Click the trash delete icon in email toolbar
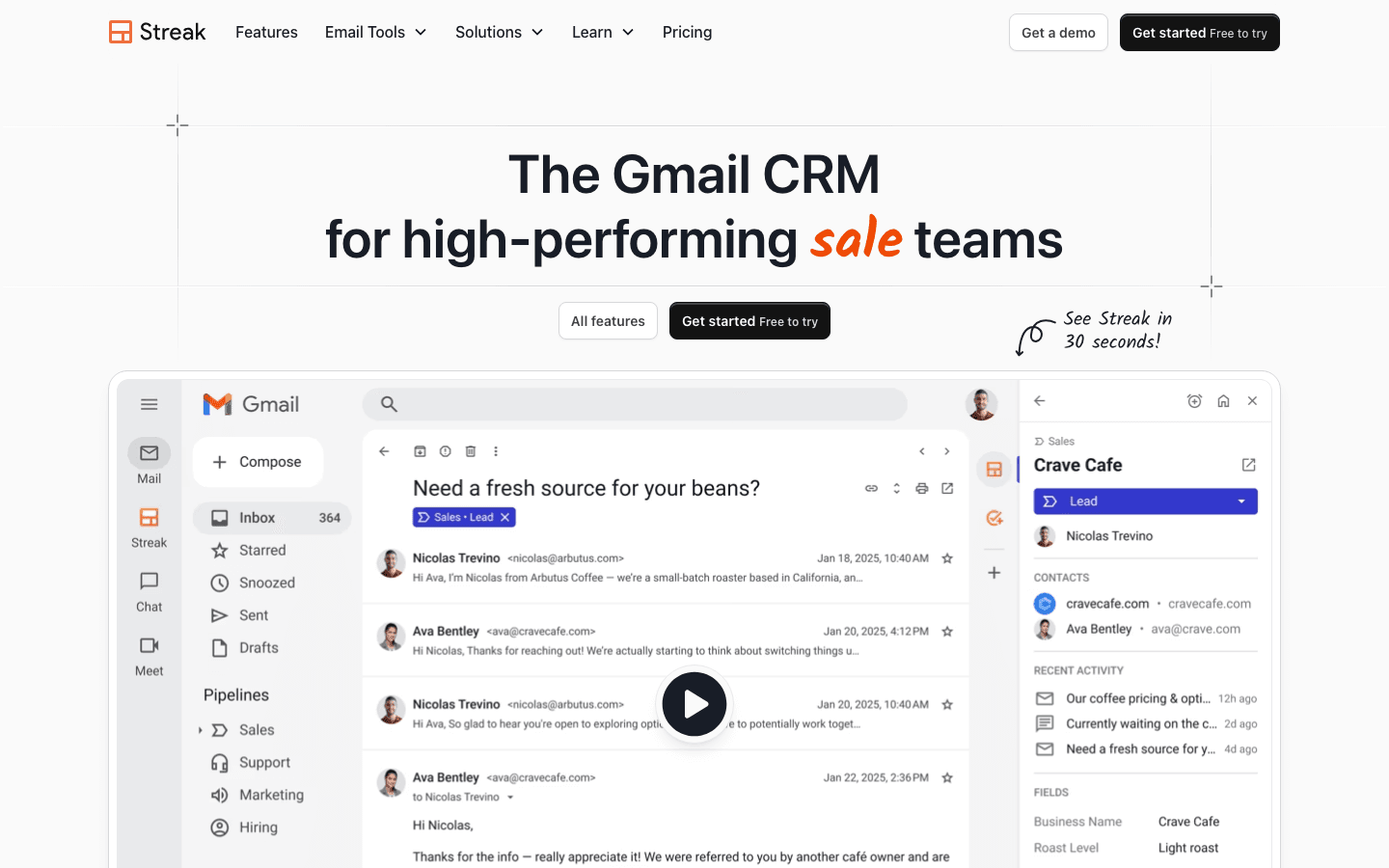1389x868 pixels. tap(471, 451)
